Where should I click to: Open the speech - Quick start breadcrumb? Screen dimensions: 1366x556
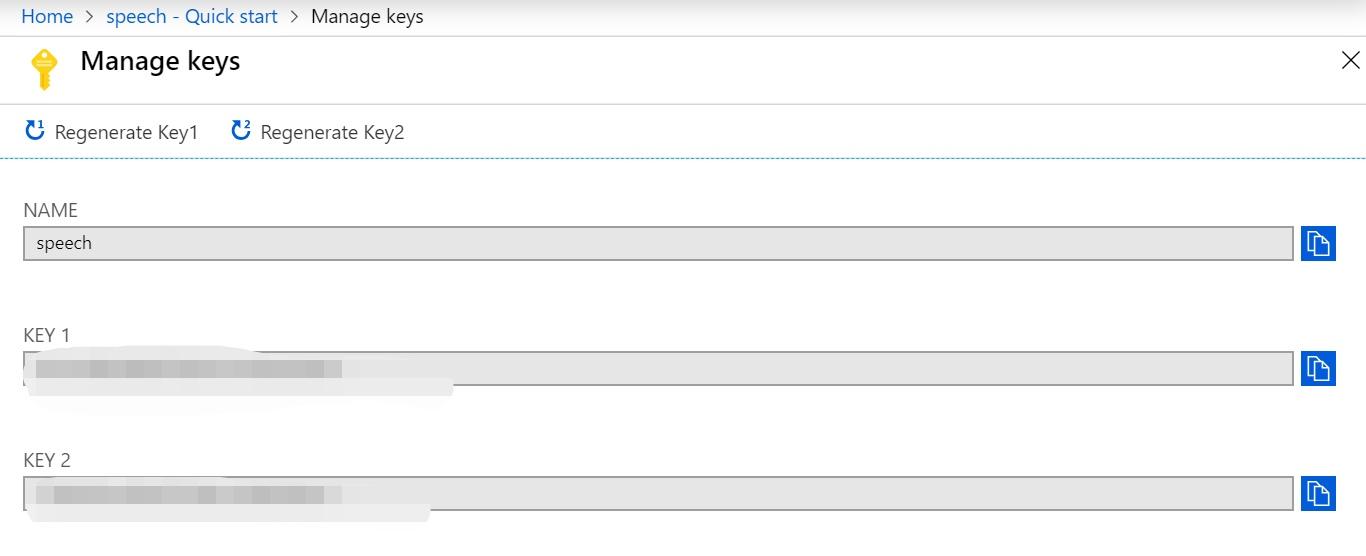point(192,17)
